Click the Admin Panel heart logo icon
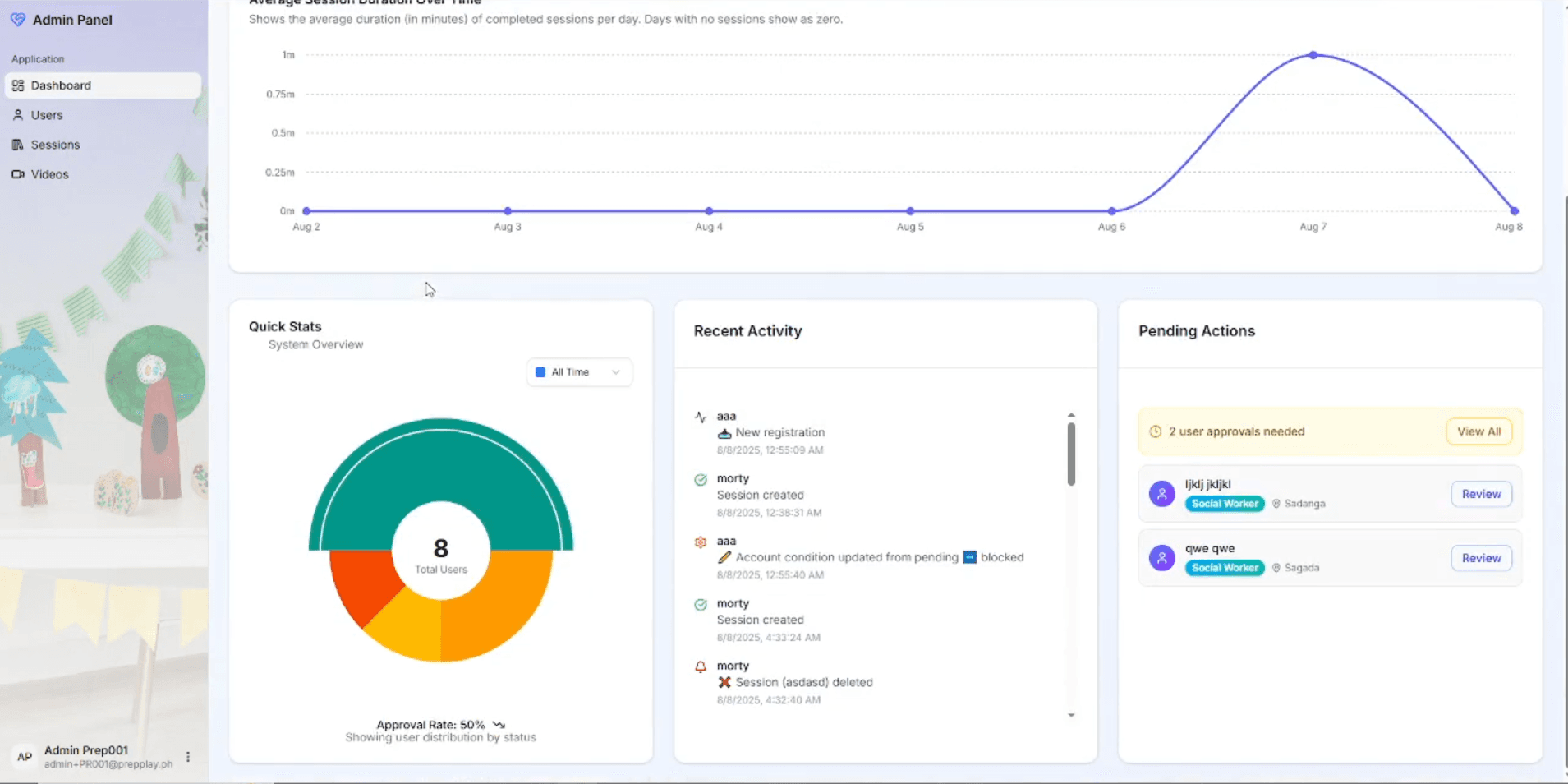This screenshot has width=1568, height=784. pos(18,20)
